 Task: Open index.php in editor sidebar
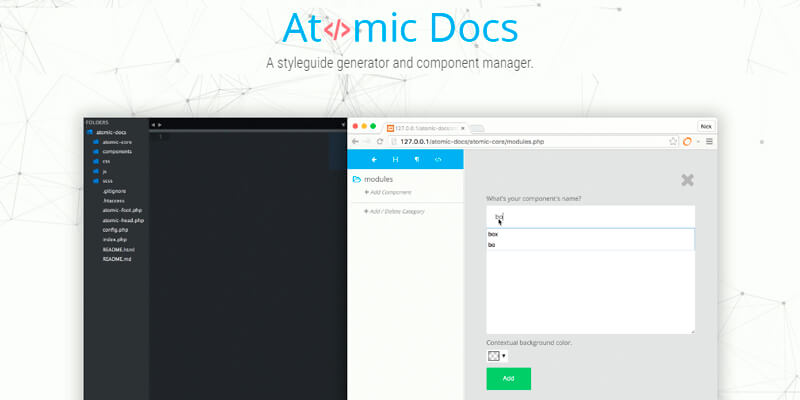tap(115, 239)
